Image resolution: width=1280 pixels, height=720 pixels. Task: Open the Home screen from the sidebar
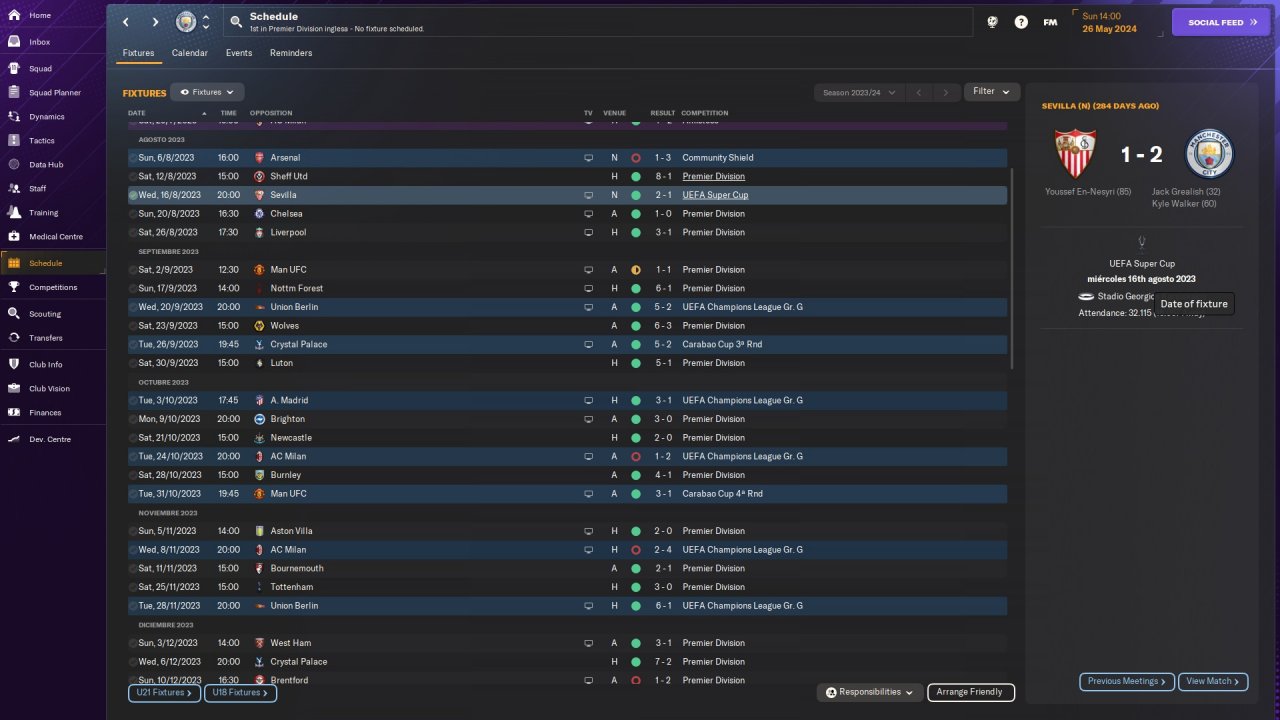click(x=53, y=16)
